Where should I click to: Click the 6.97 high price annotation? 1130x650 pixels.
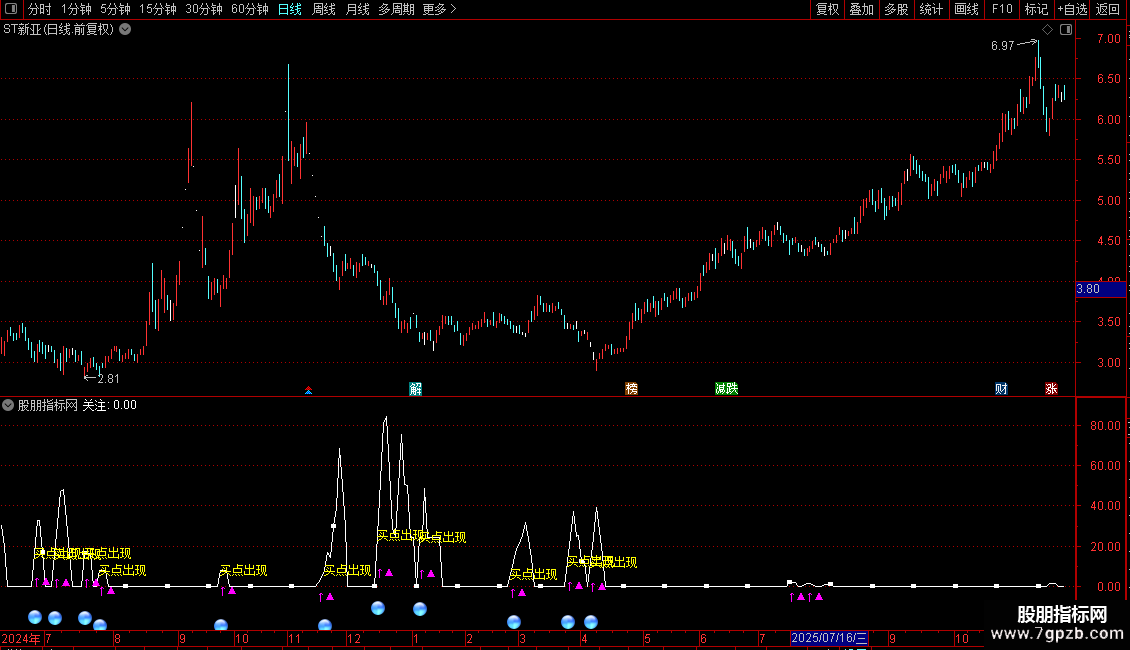click(x=1002, y=45)
